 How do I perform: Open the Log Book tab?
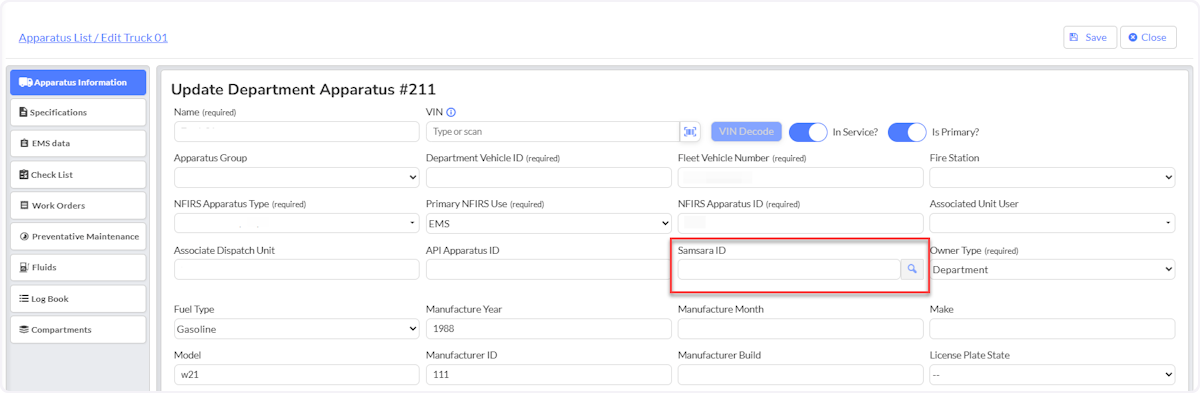[78, 298]
